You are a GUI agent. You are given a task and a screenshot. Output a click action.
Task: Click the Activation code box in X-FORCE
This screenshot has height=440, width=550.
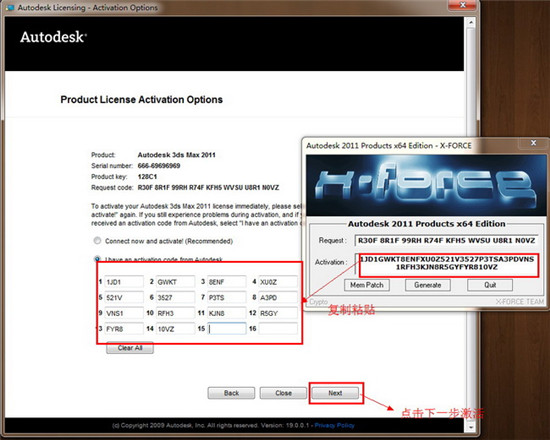click(x=446, y=263)
